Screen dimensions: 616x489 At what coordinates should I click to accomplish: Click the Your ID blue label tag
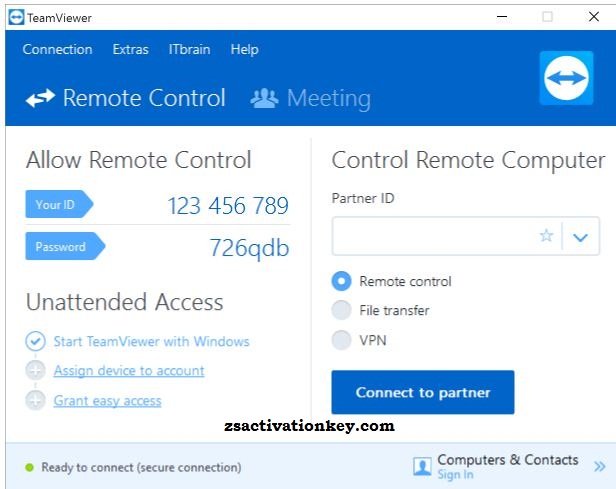pyautogui.click(x=59, y=204)
